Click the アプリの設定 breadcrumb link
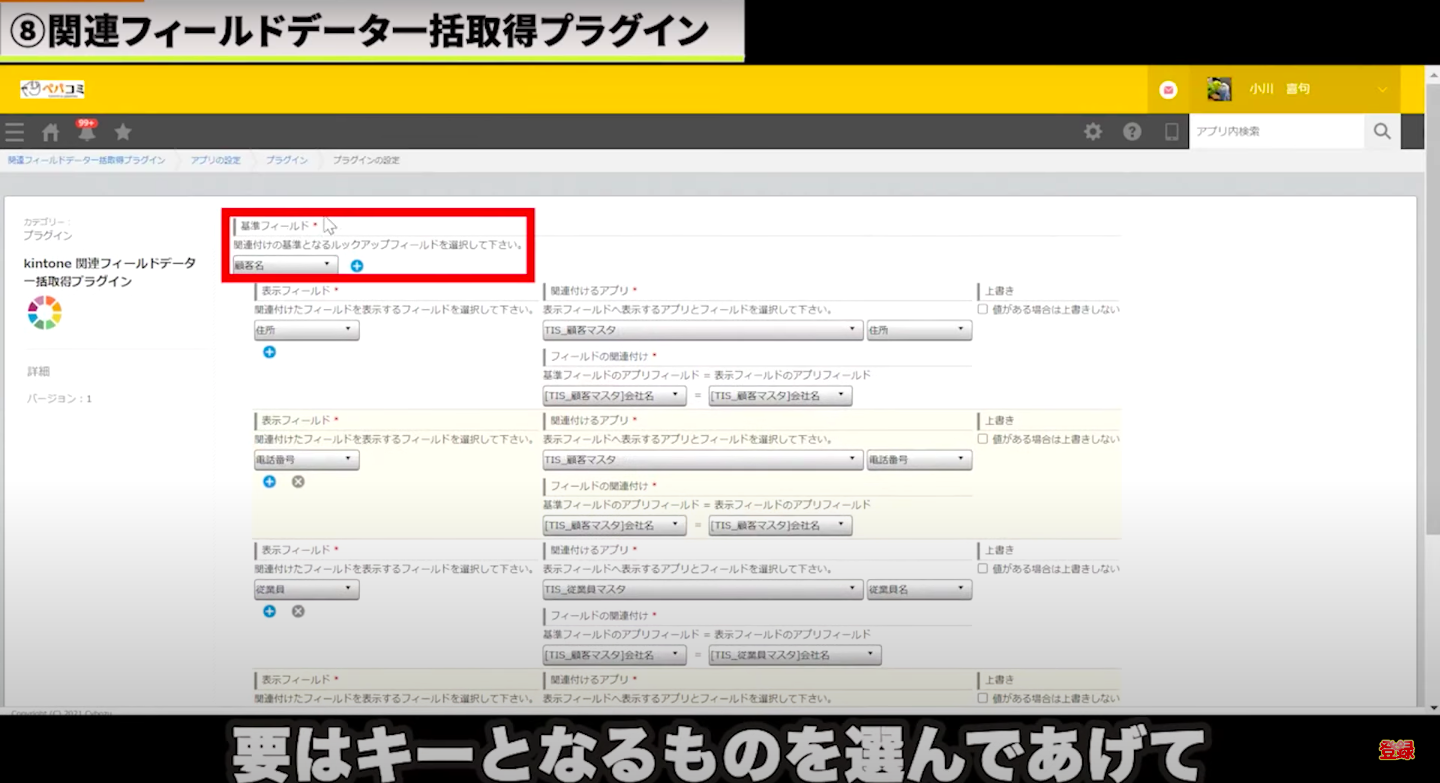This screenshot has height=783, width=1440. [x=215, y=160]
